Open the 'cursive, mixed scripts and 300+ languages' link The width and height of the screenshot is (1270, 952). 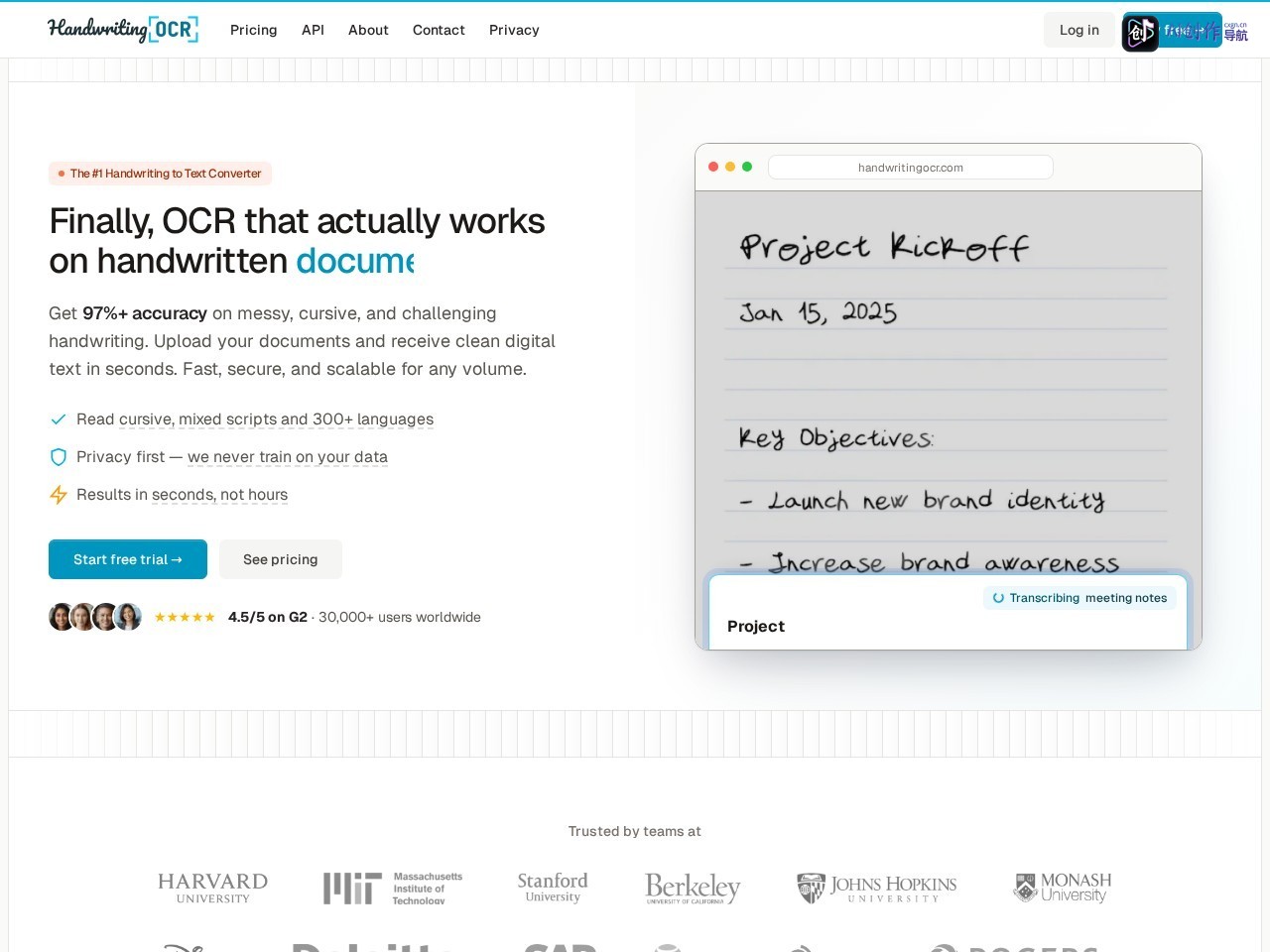click(x=276, y=419)
